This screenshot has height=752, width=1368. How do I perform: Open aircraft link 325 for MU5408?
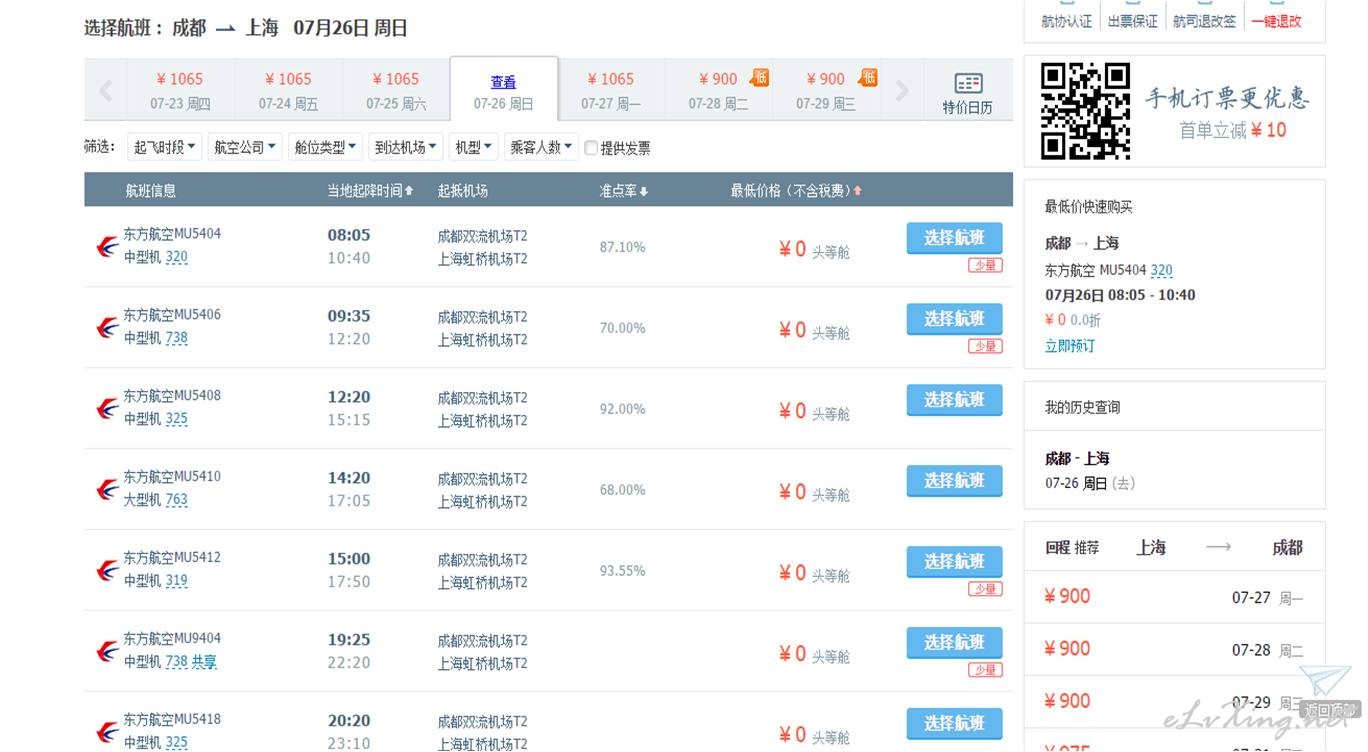coord(176,419)
